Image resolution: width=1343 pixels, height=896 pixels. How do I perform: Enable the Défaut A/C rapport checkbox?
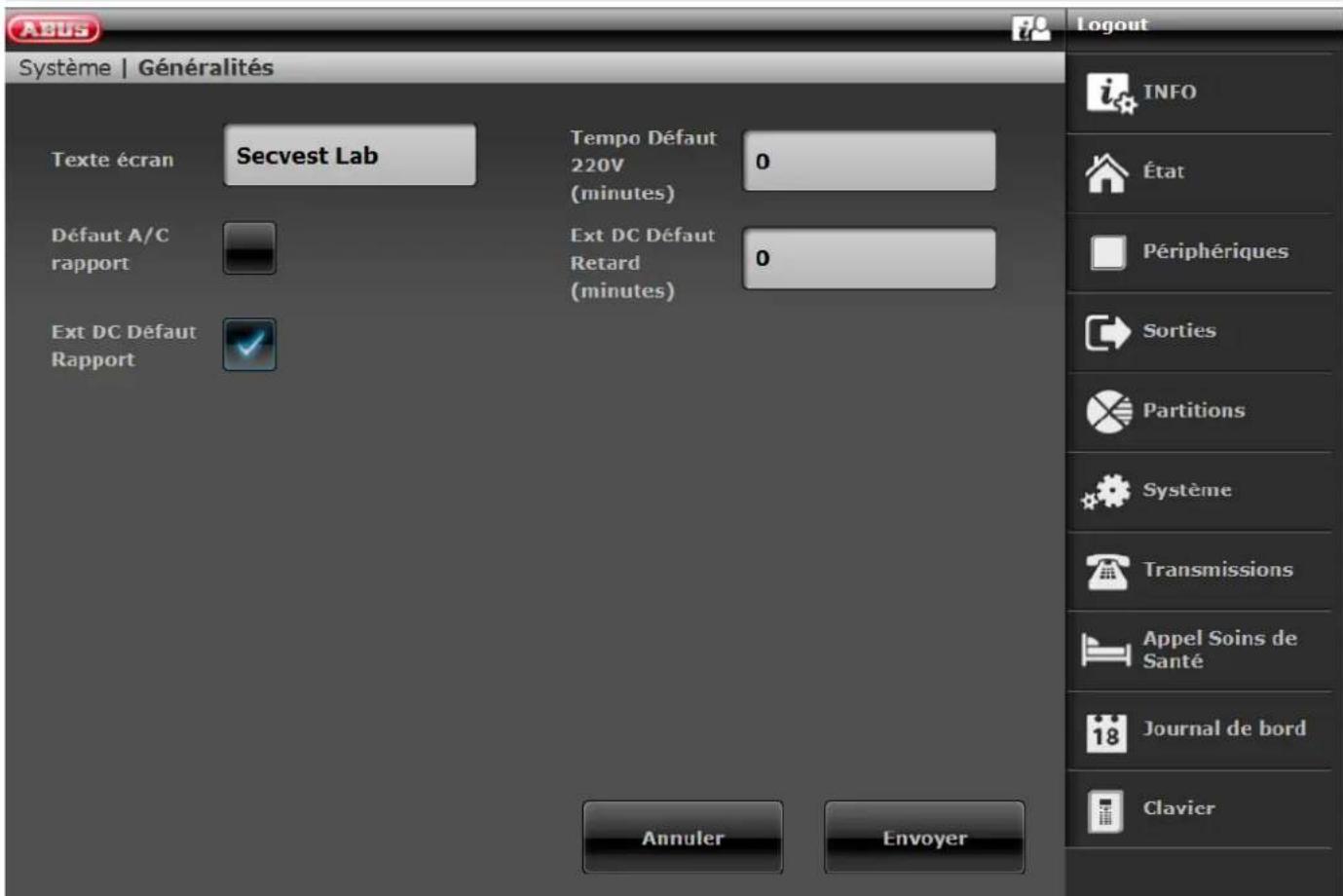[x=249, y=248]
